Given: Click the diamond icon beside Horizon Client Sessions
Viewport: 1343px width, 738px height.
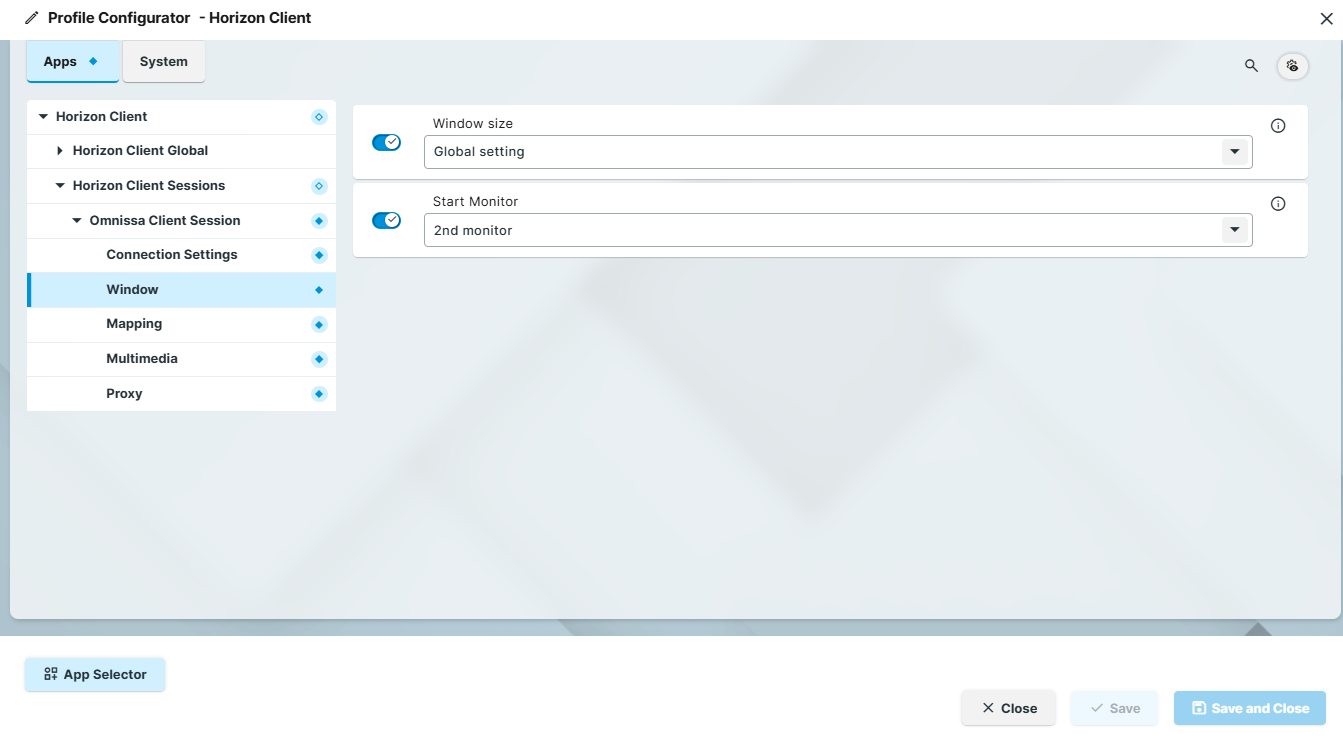Looking at the screenshot, I should click(318, 185).
